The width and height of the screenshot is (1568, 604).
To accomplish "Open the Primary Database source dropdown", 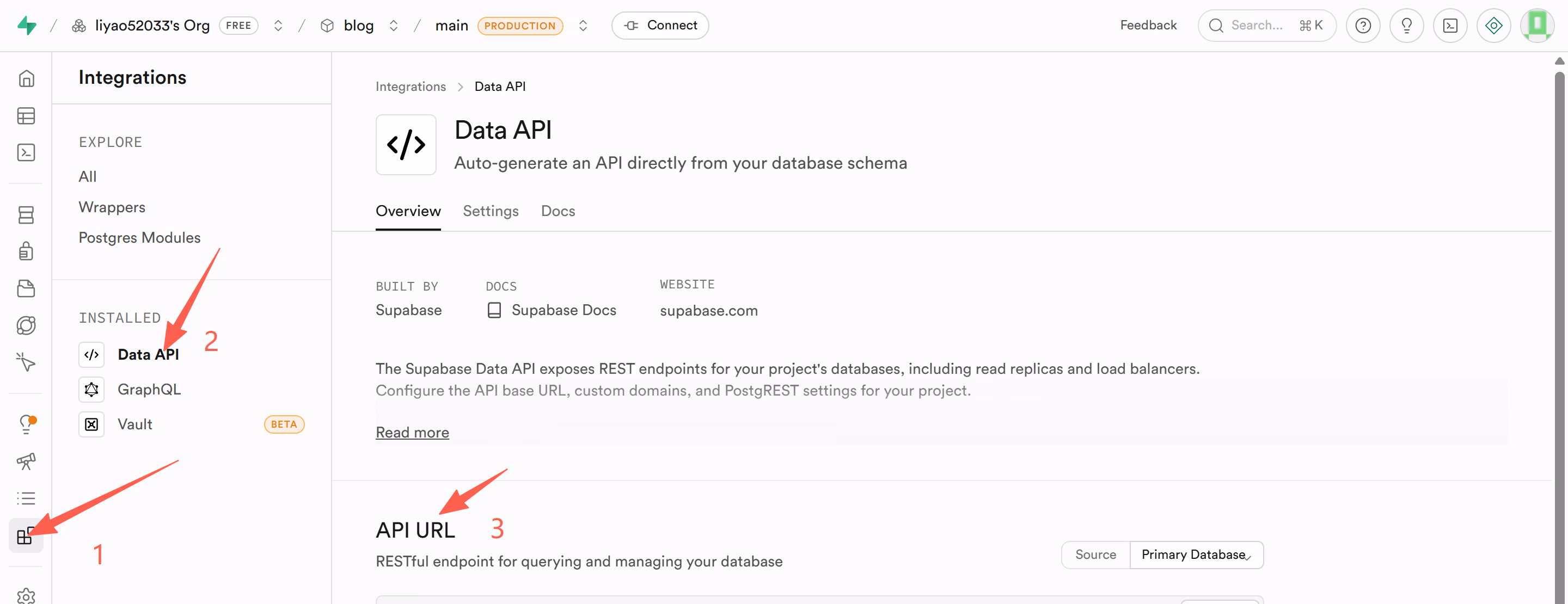I will pyautogui.click(x=1196, y=554).
